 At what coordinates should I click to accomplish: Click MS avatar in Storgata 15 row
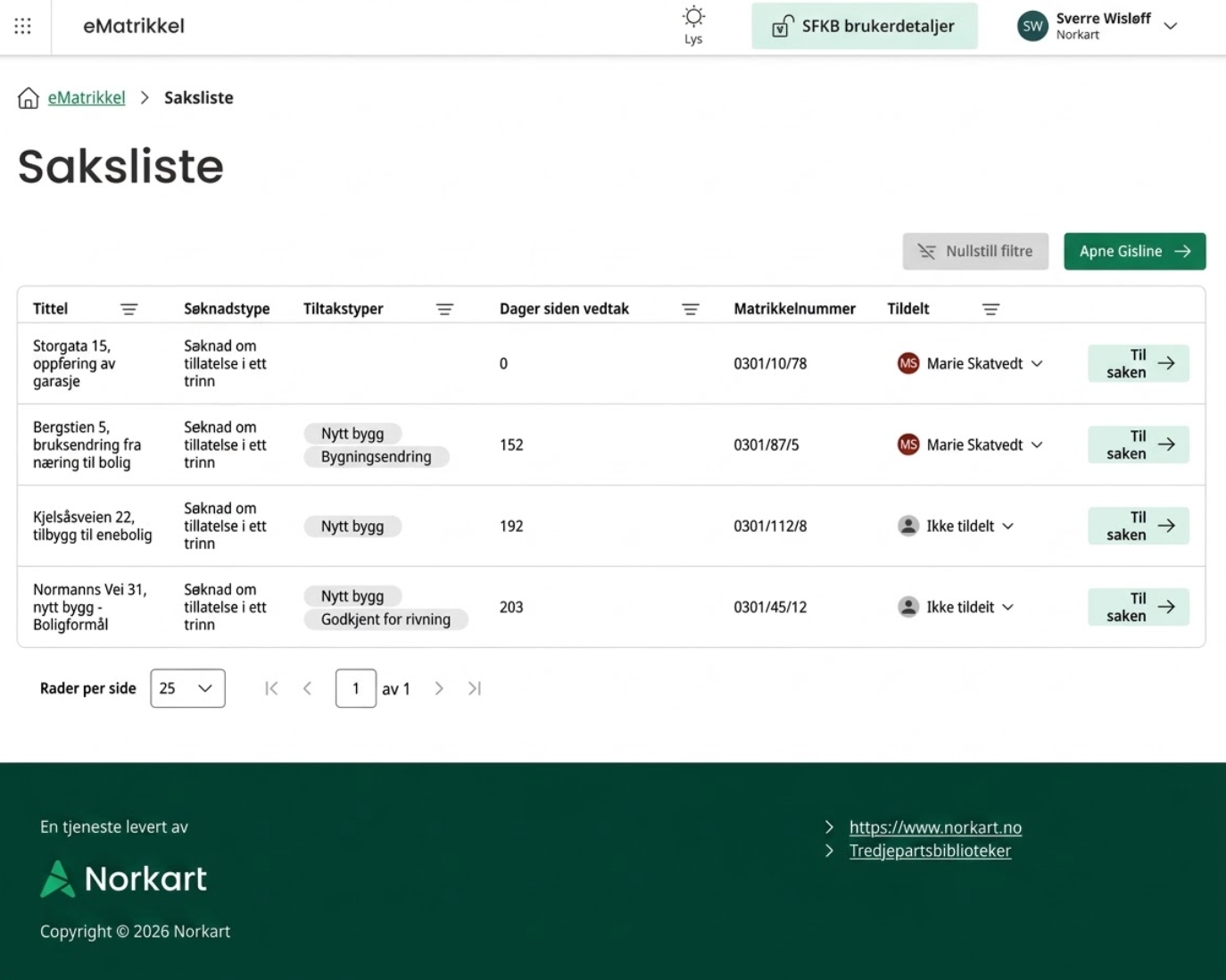point(908,363)
